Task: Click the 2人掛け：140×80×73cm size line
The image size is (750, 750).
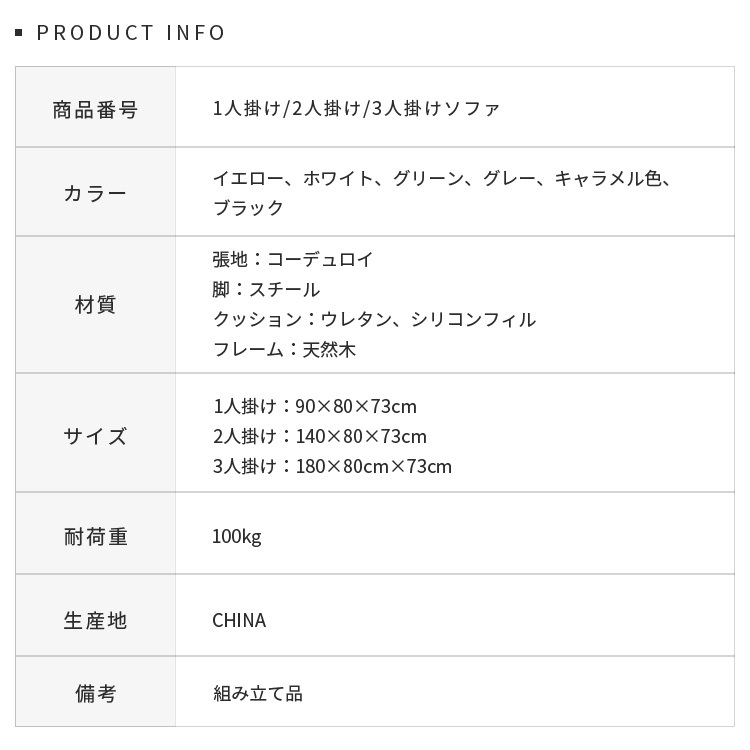Action: [x=319, y=436]
